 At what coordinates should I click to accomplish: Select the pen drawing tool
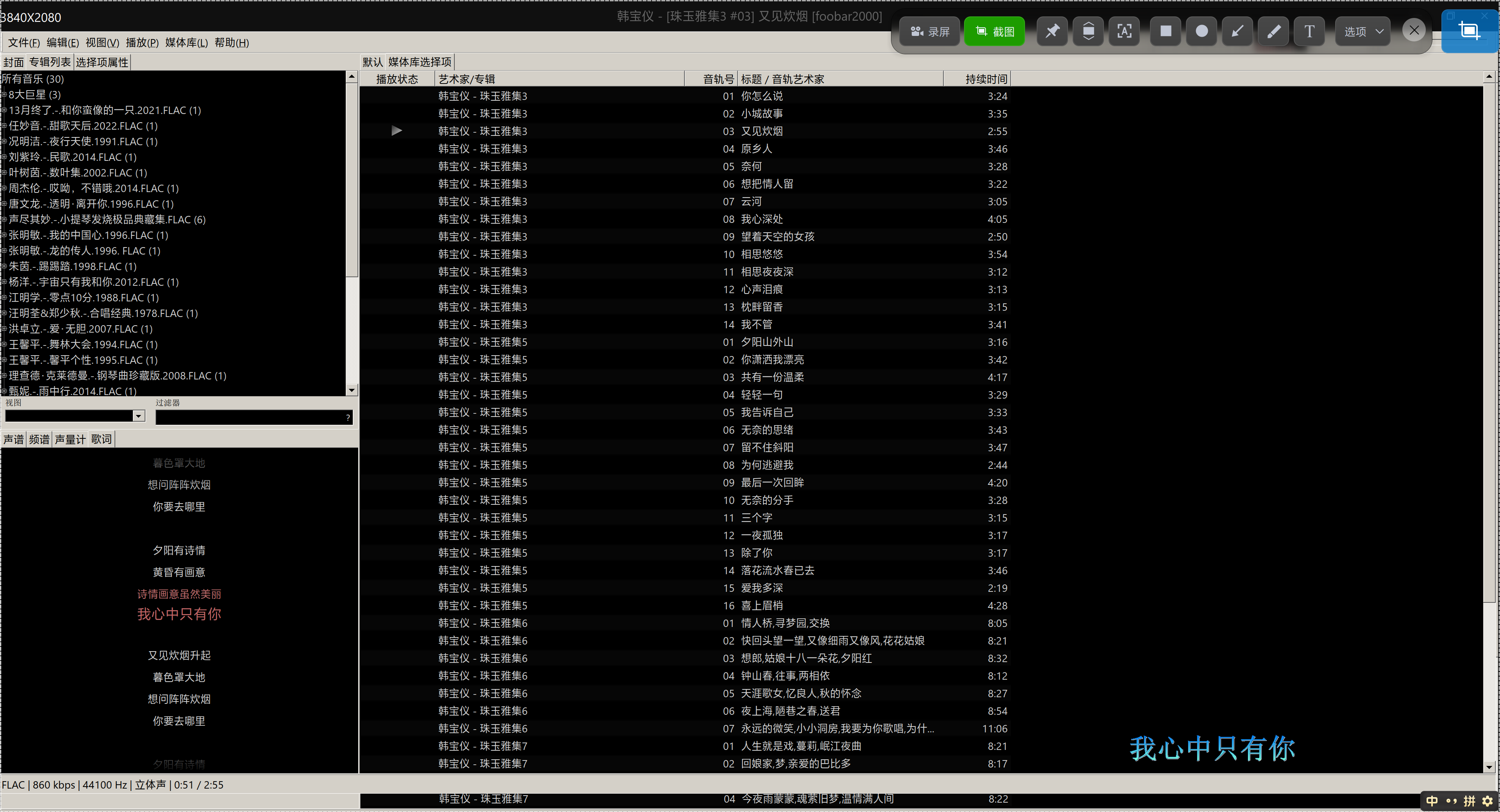coord(1273,32)
